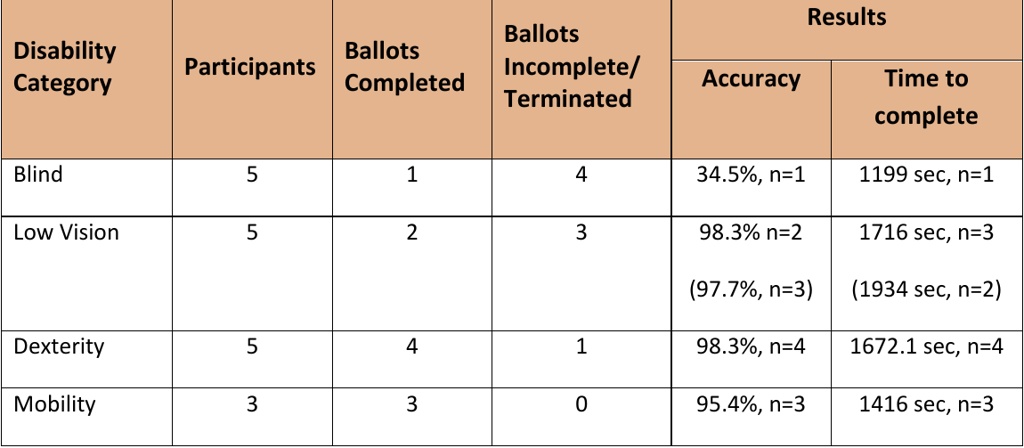Viewport: 1024px width, 448px height.
Task: Click the 1199 sec, n=1 cell
Action: [926, 175]
